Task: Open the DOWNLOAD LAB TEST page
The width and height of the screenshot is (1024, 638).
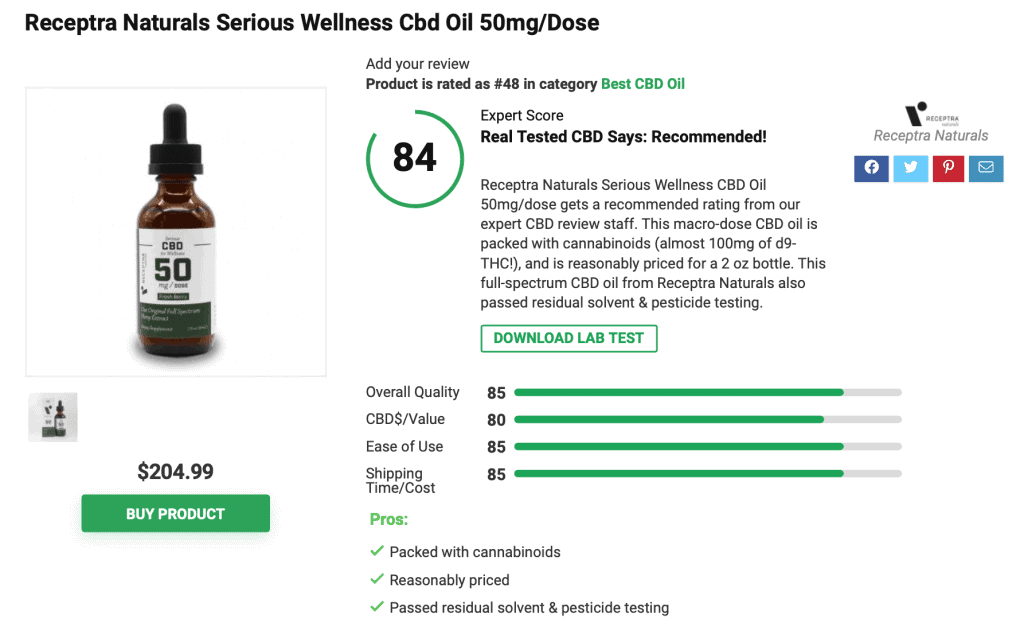Action: pyautogui.click(x=568, y=338)
